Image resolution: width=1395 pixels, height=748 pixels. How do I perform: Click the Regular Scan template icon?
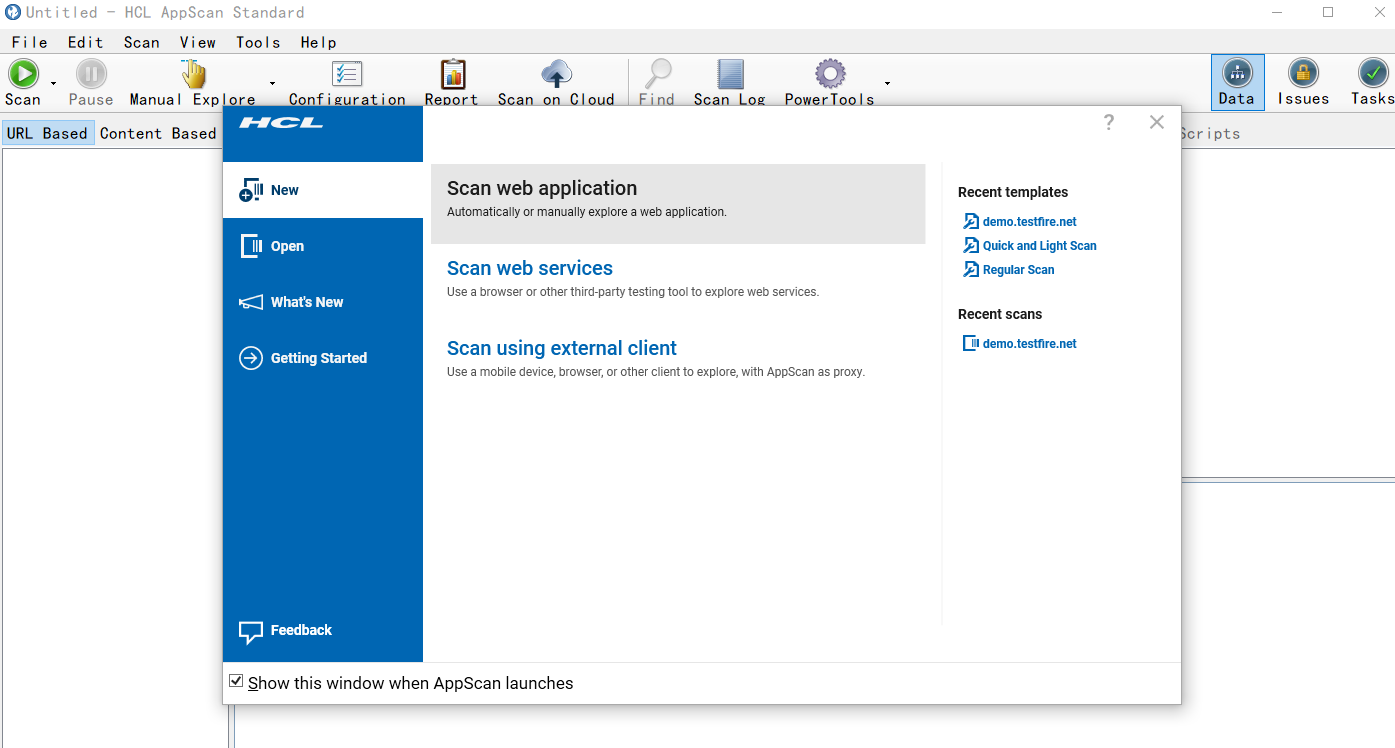tap(971, 270)
